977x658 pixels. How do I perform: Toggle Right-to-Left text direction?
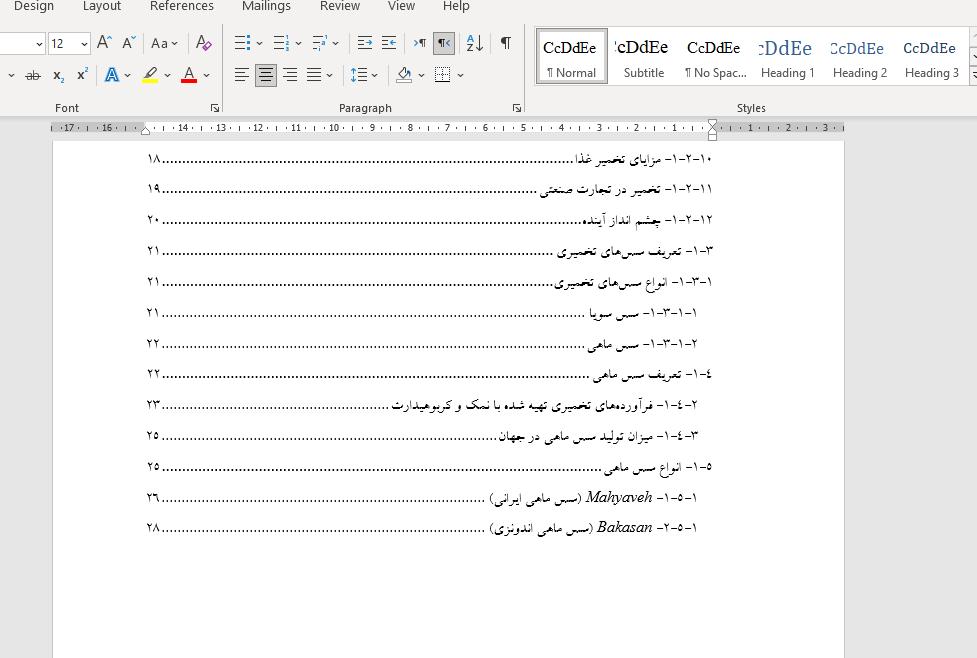click(x=443, y=43)
